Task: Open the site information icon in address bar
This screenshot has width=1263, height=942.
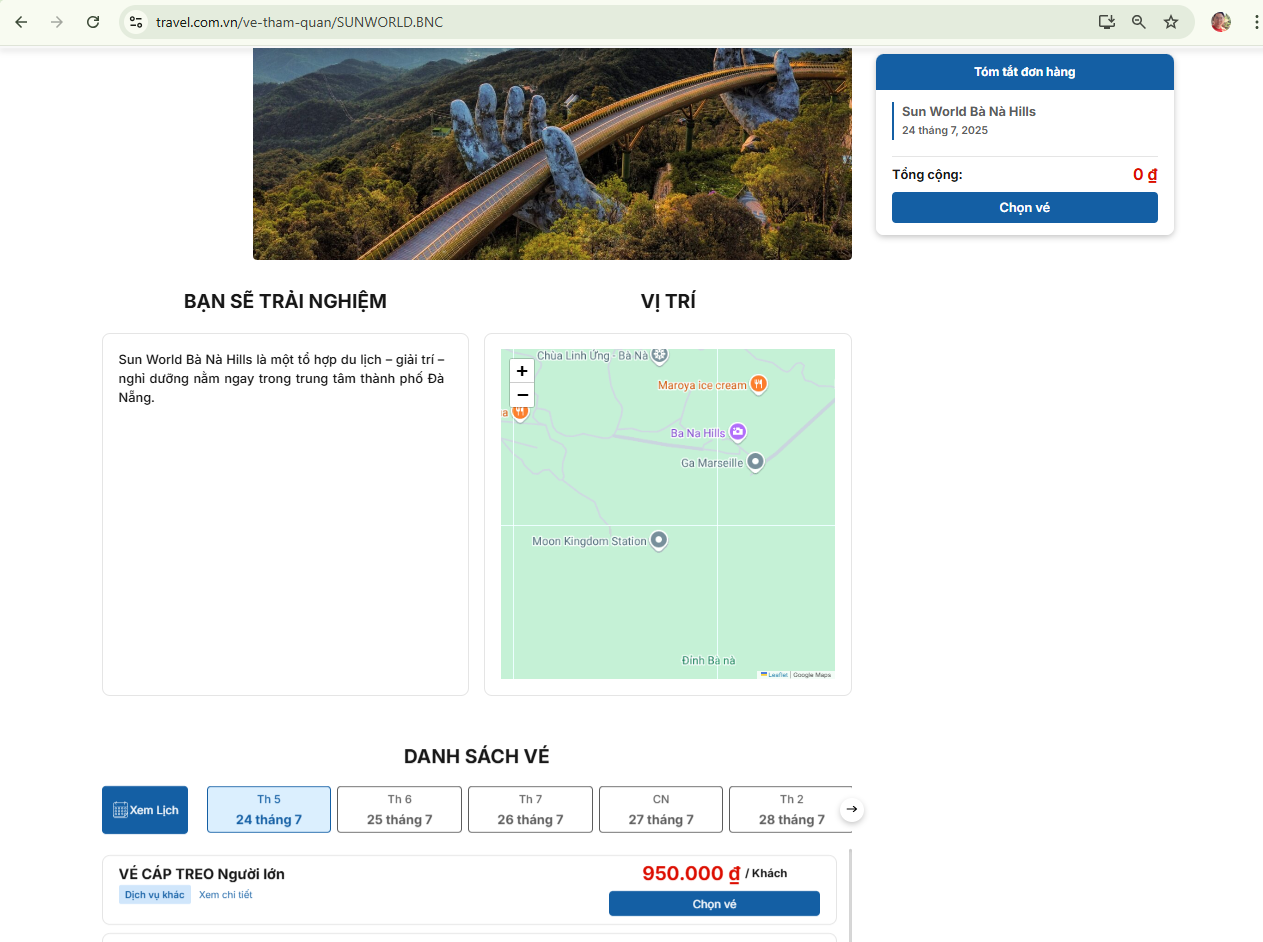Action: coord(137,22)
